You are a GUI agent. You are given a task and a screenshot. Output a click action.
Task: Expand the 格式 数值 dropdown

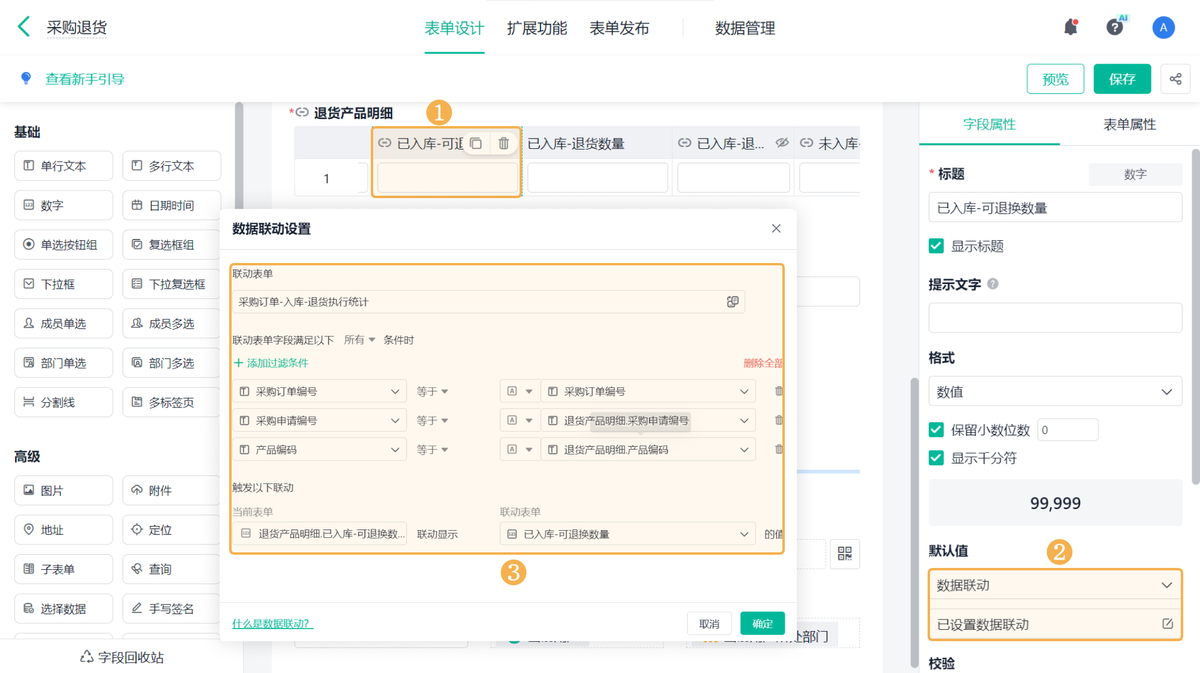tap(1055, 392)
